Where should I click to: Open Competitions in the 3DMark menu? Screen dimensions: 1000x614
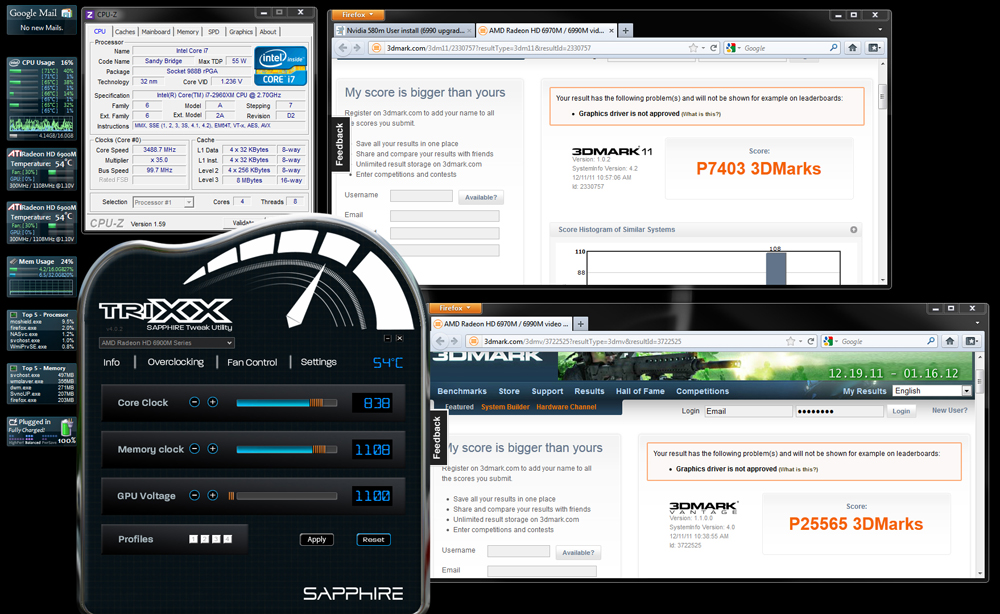click(702, 391)
